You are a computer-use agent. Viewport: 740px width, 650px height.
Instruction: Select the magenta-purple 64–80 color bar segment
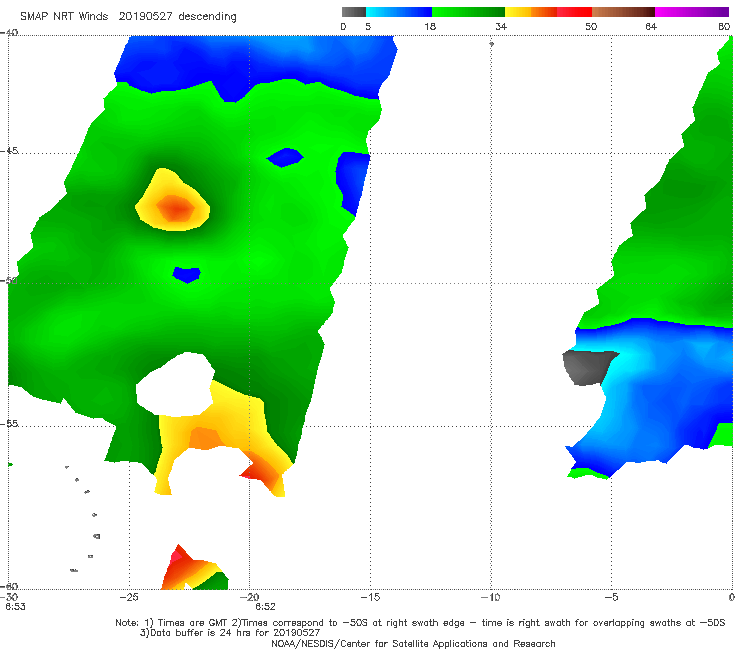point(692,12)
